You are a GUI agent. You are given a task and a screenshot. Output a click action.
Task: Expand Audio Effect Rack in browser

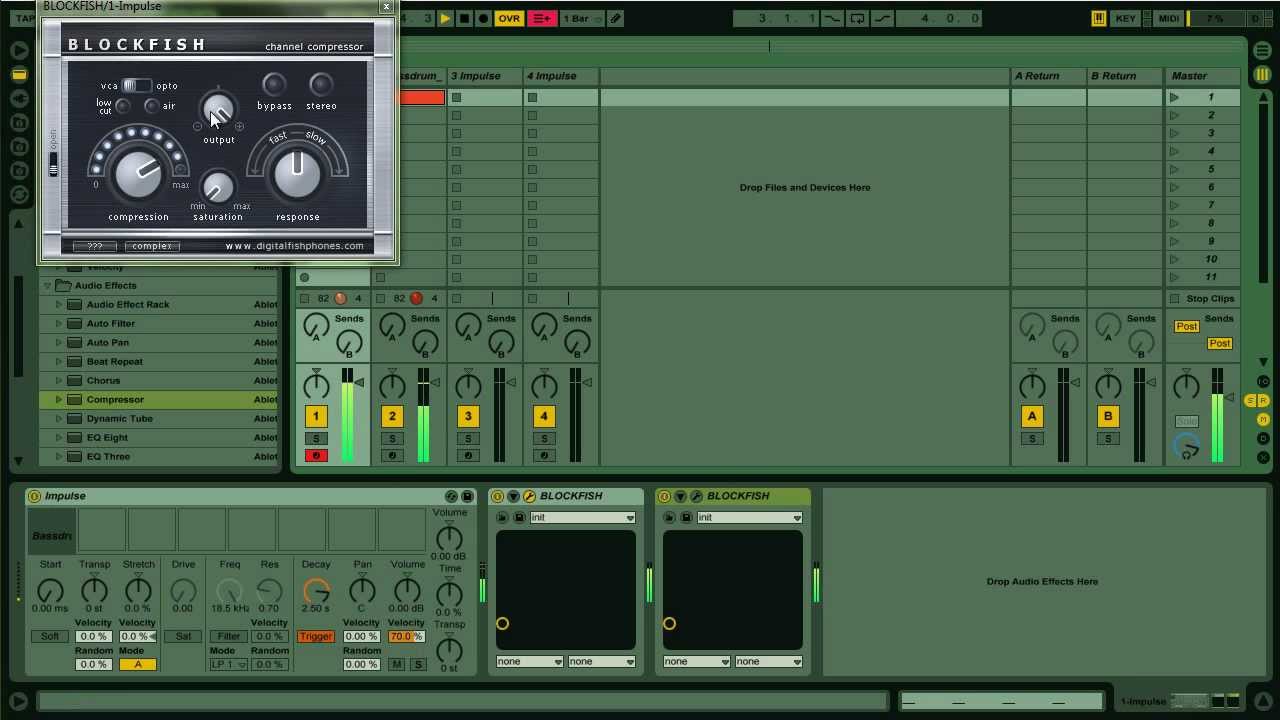(x=58, y=305)
